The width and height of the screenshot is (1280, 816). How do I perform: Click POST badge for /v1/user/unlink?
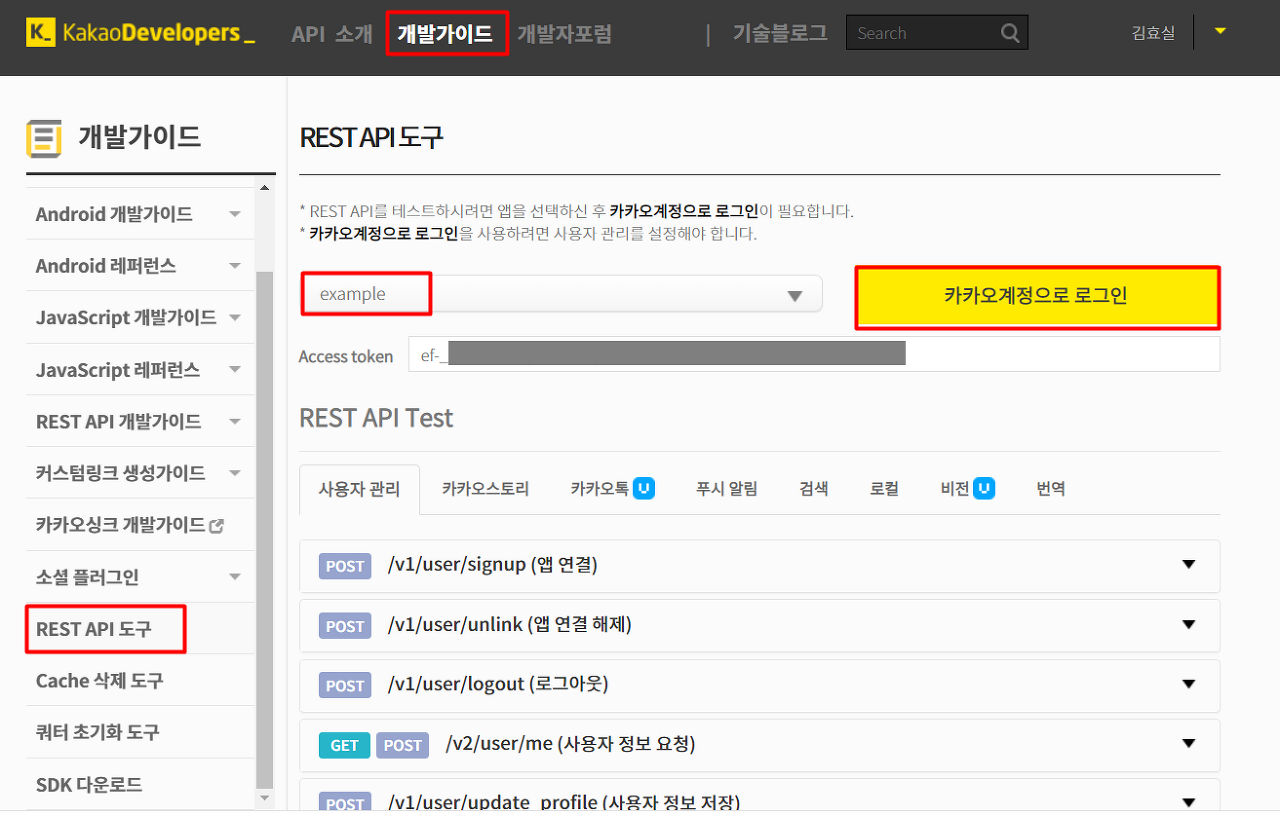click(x=345, y=626)
